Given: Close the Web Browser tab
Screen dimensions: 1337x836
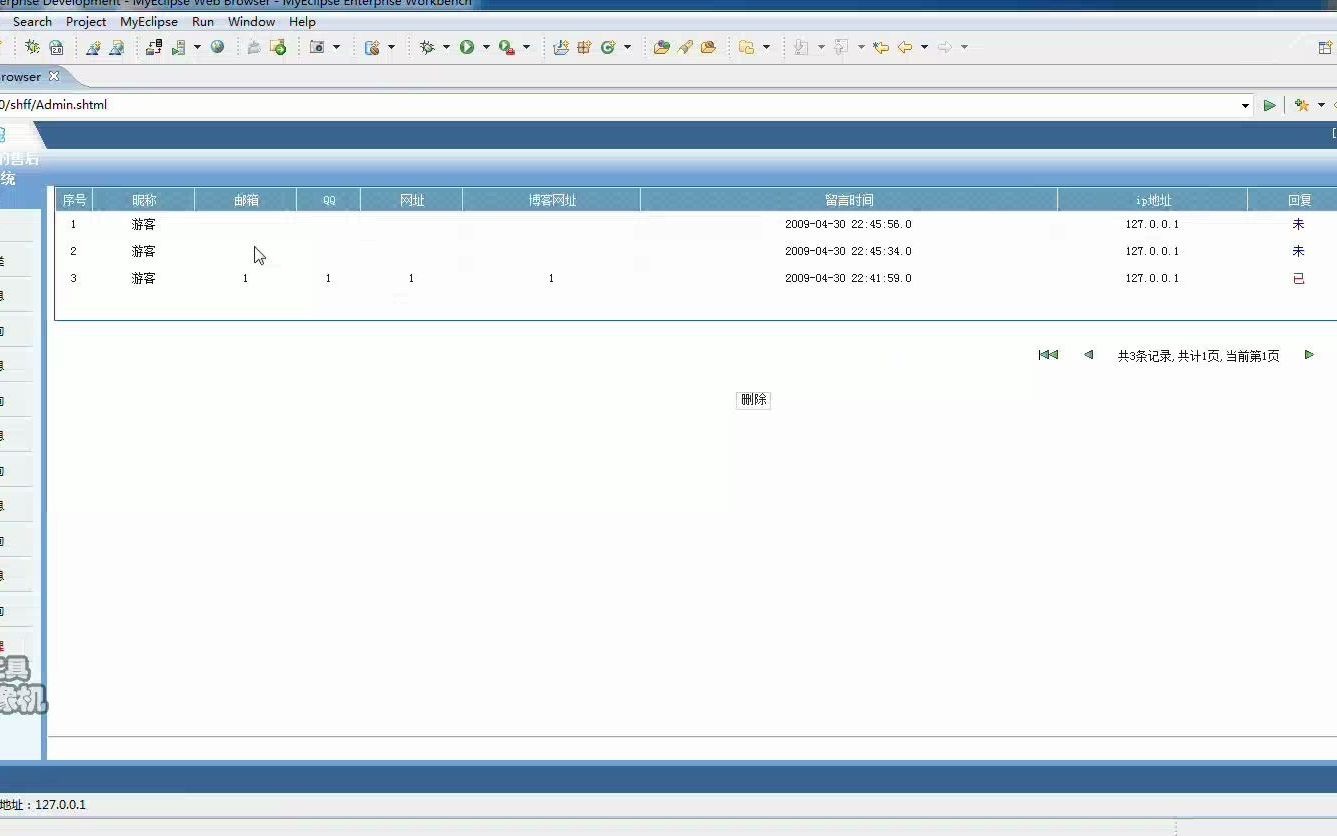Looking at the screenshot, I should pyautogui.click(x=54, y=76).
